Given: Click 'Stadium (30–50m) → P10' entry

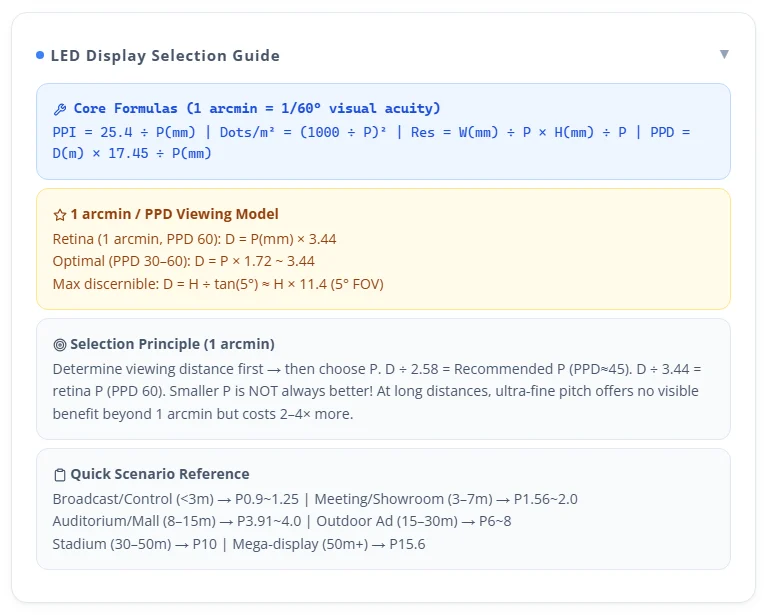Looking at the screenshot, I should click(135, 544).
